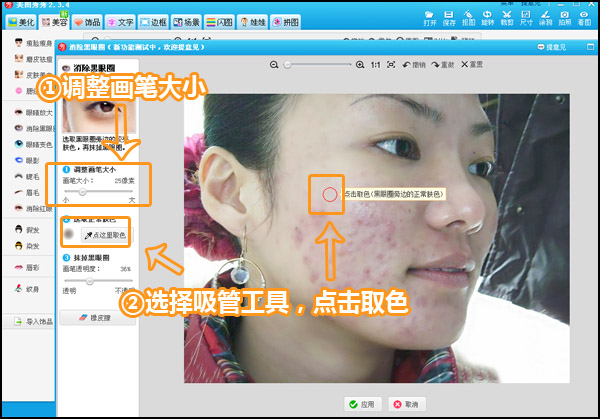Maximize the 消除黑眼圈 dialog window

click(590, 47)
